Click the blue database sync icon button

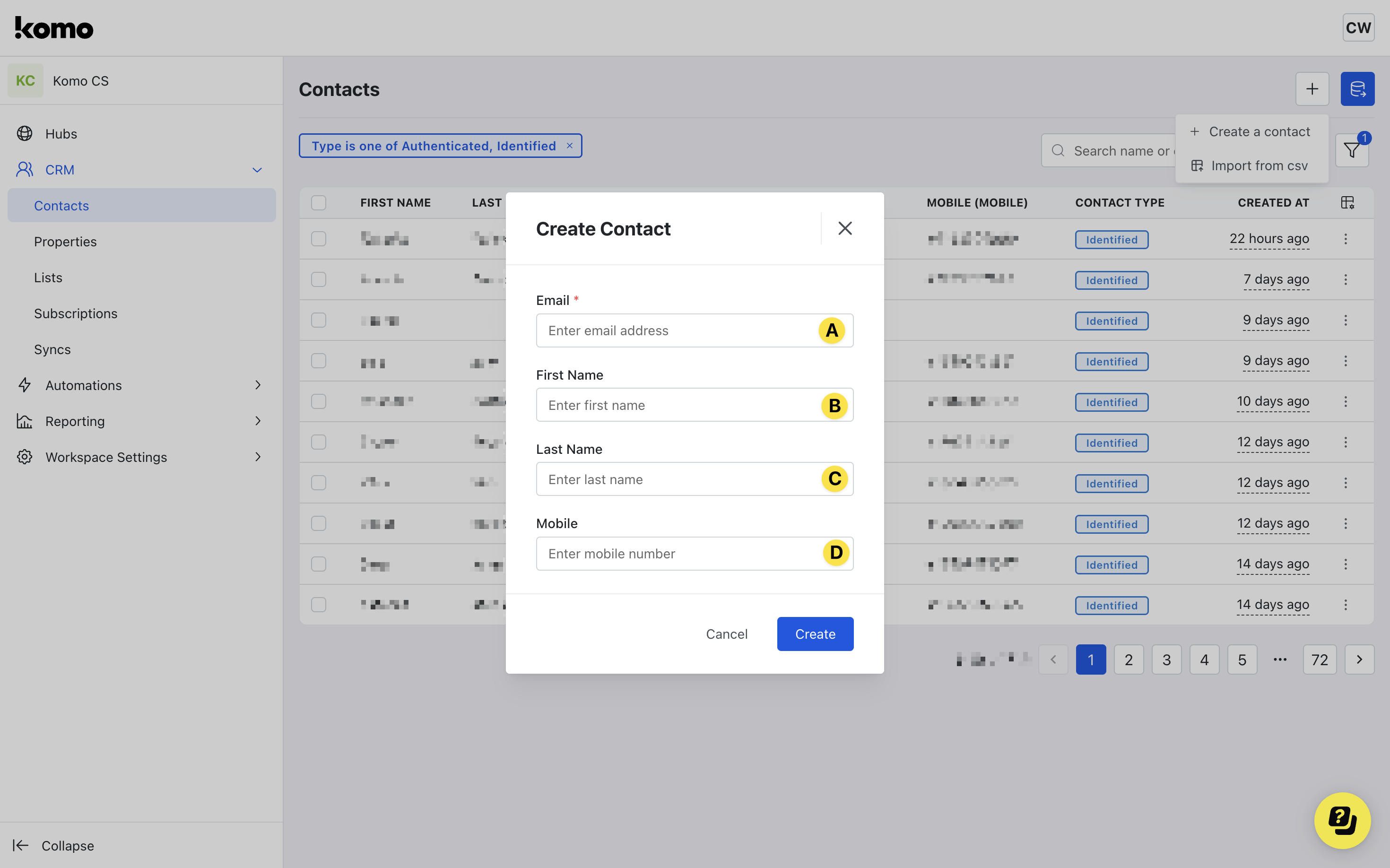pos(1357,89)
